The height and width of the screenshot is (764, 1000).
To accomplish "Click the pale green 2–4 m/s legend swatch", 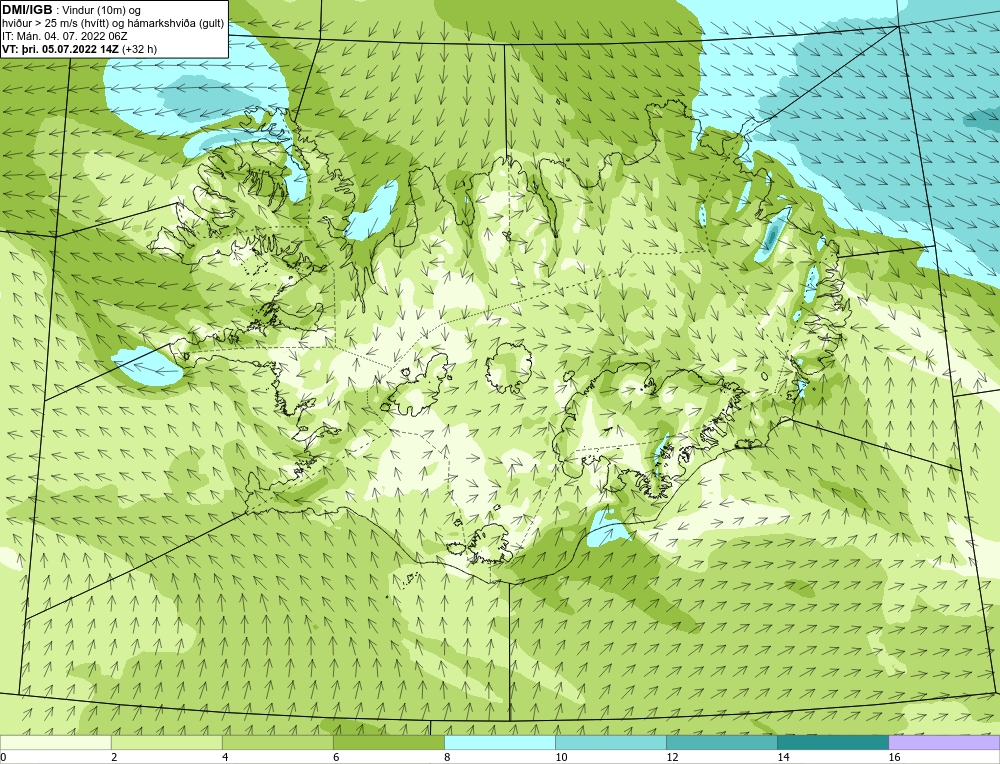I will coord(166,742).
